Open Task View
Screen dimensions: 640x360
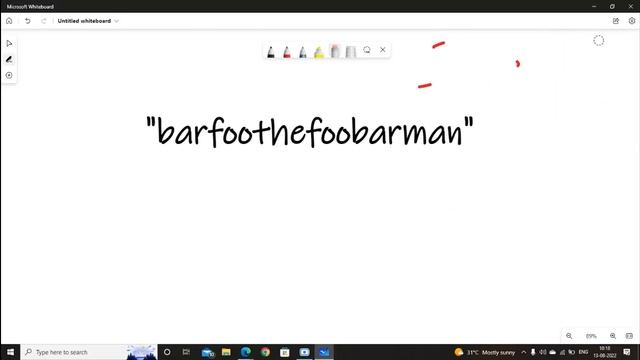(186, 352)
